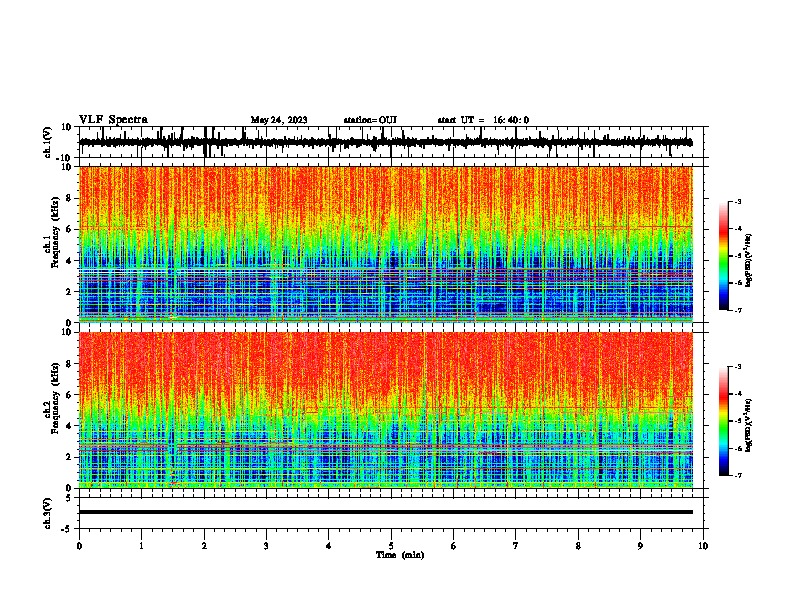The image size is (792, 612).
Task: Click the "ch.3(V)" axis label
Action: coord(48,514)
